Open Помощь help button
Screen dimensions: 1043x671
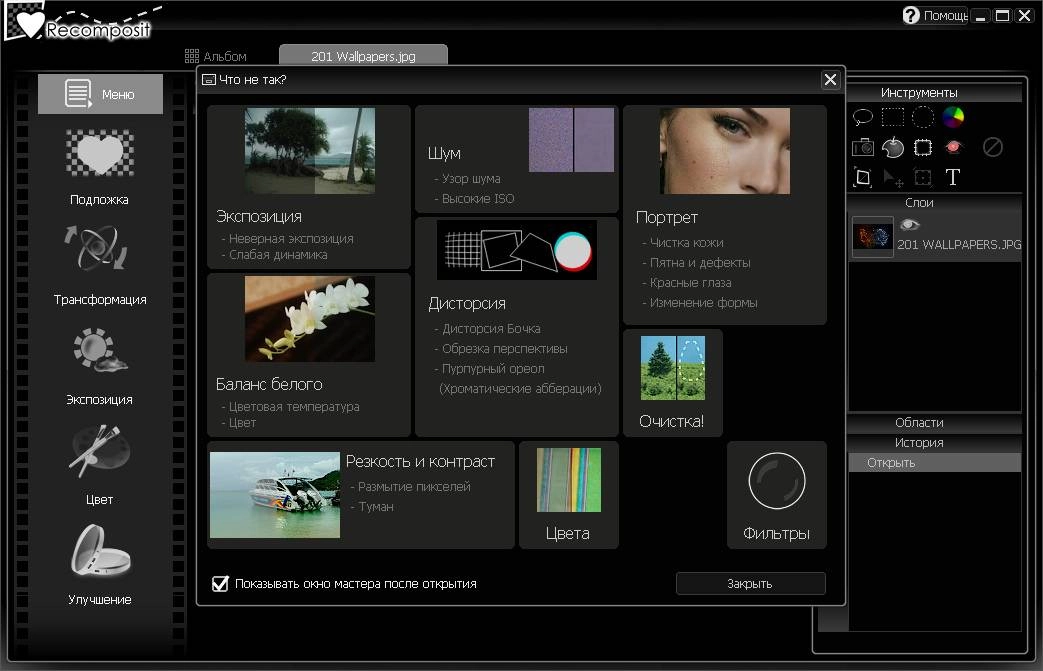935,15
